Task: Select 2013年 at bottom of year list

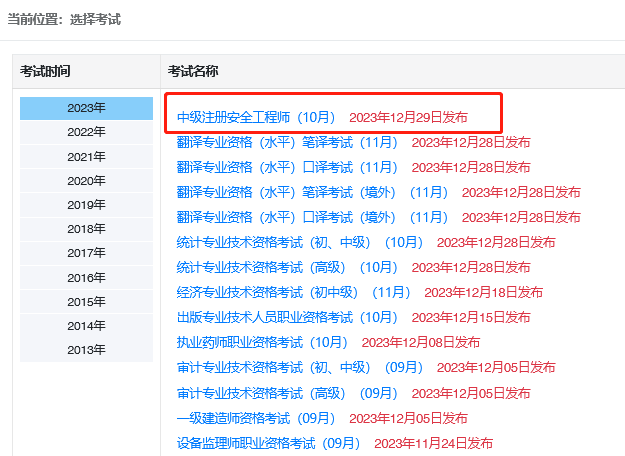Action: [x=86, y=350]
